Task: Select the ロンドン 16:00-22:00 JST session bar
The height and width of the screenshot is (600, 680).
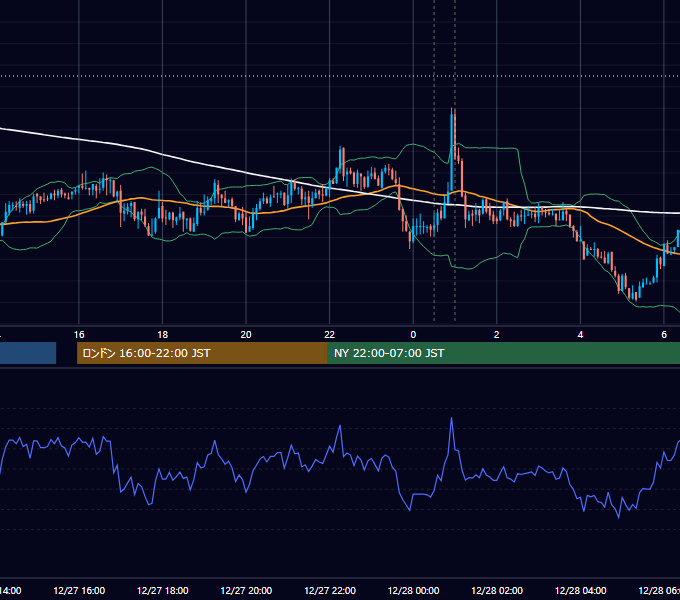Action: [202, 353]
